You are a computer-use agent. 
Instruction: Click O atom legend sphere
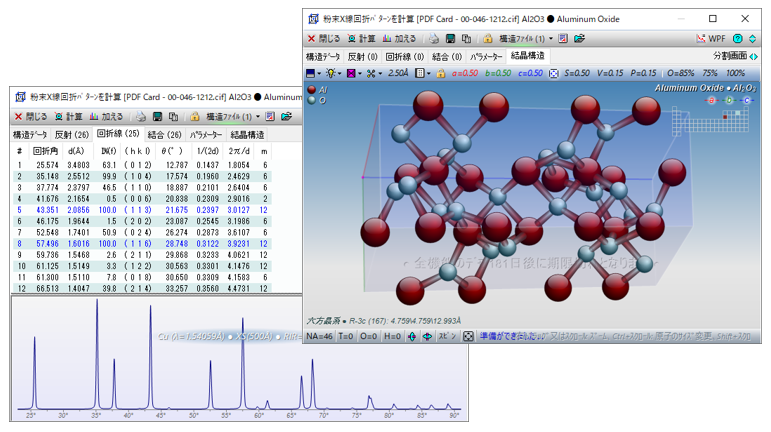311,100
